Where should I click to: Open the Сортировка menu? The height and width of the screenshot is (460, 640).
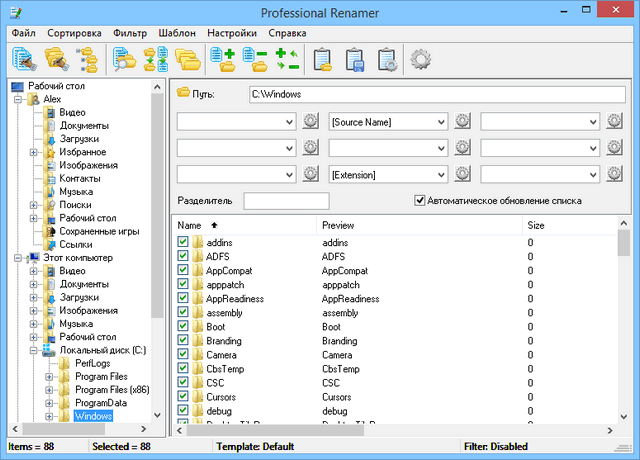tap(73, 32)
